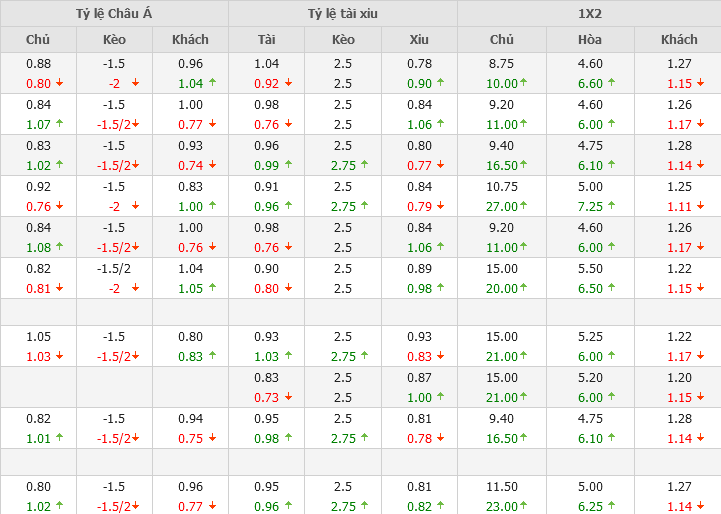Select the Xỉu column header
The image size is (721, 514).
[x=419, y=39]
